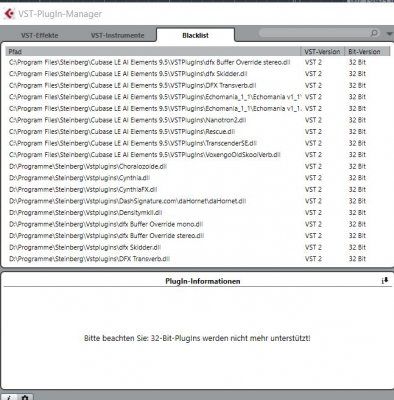Toggle the info icon at bottom left
The width and height of the screenshot is (394, 400).
point(10,397)
